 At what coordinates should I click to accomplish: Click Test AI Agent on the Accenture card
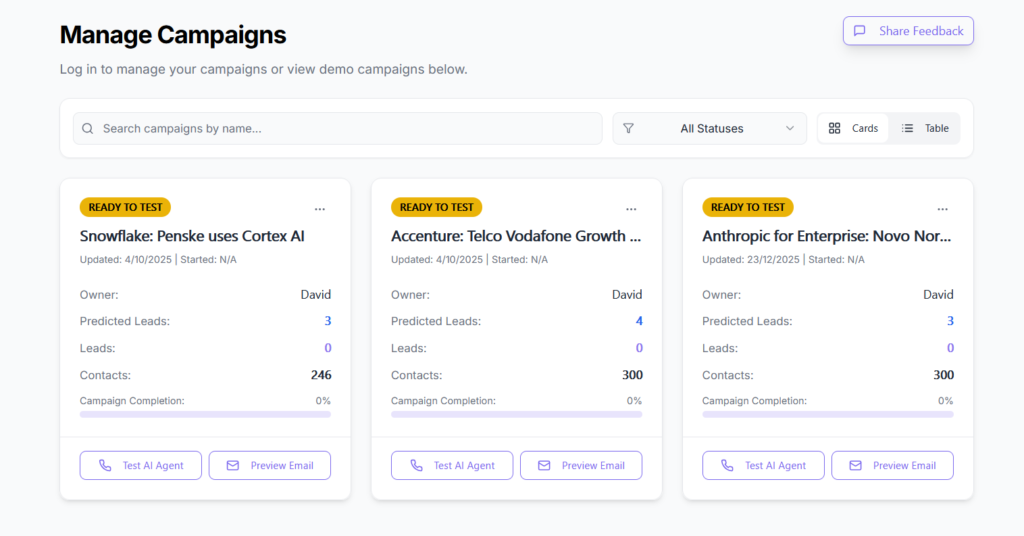(x=452, y=466)
